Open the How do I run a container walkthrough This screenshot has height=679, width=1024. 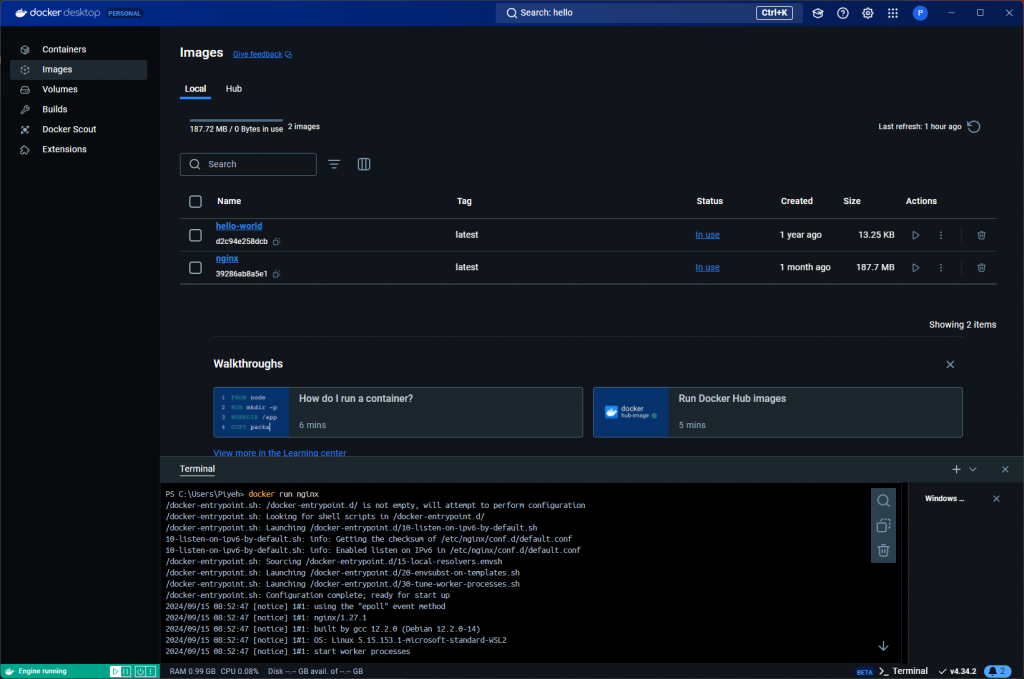(398, 412)
